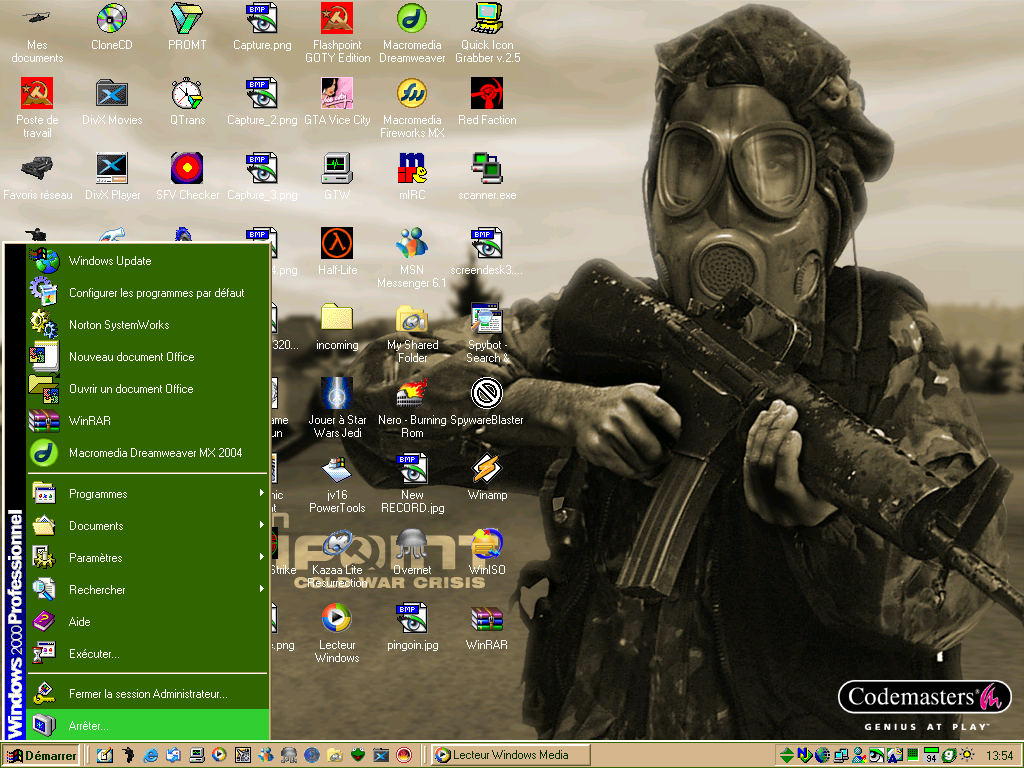Open the CloneCD desktop icon
1024x768 pixels.
coord(112,26)
